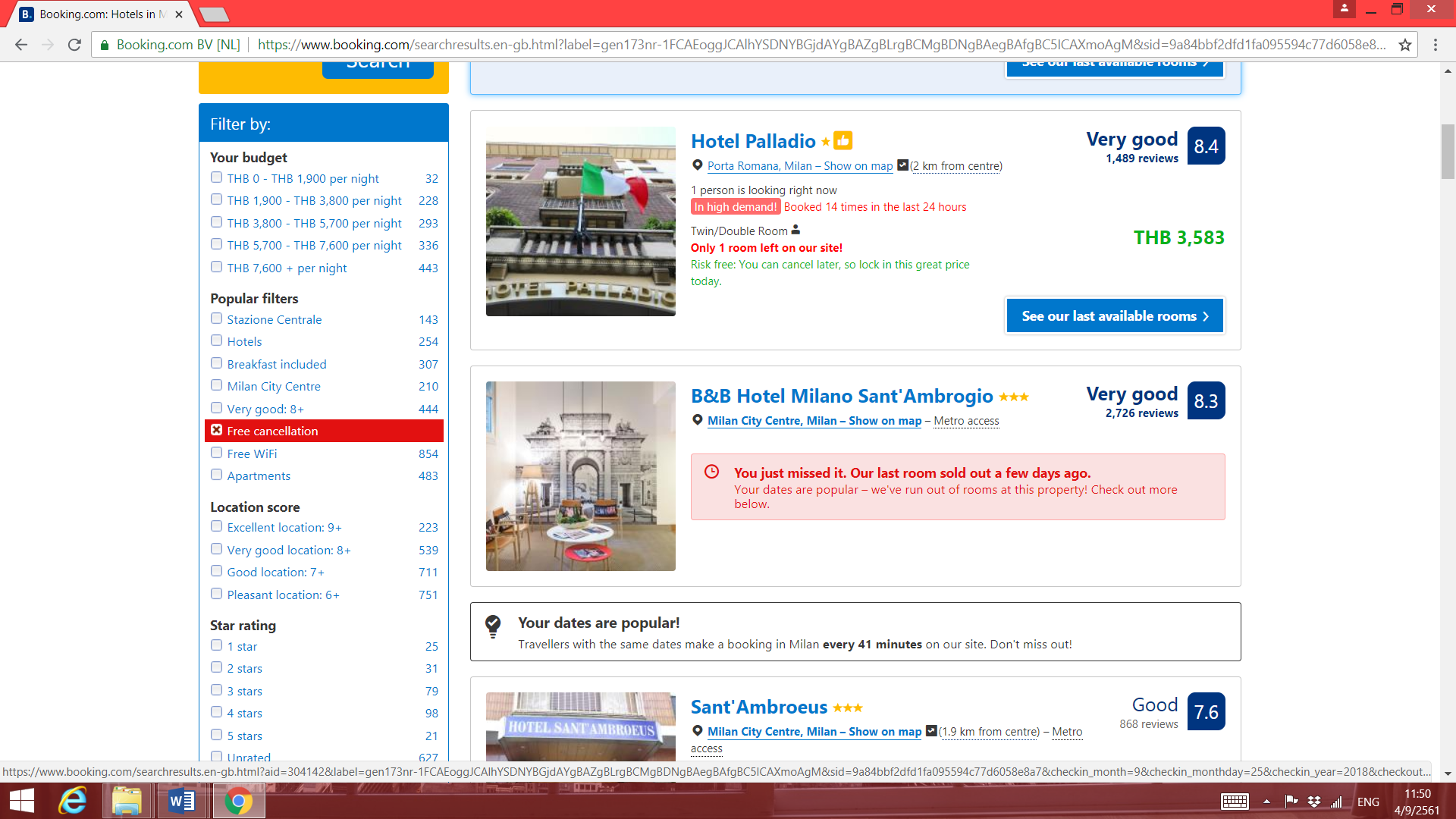The width and height of the screenshot is (1456, 819).
Task: Open Word from taskbar
Action: coord(181,801)
